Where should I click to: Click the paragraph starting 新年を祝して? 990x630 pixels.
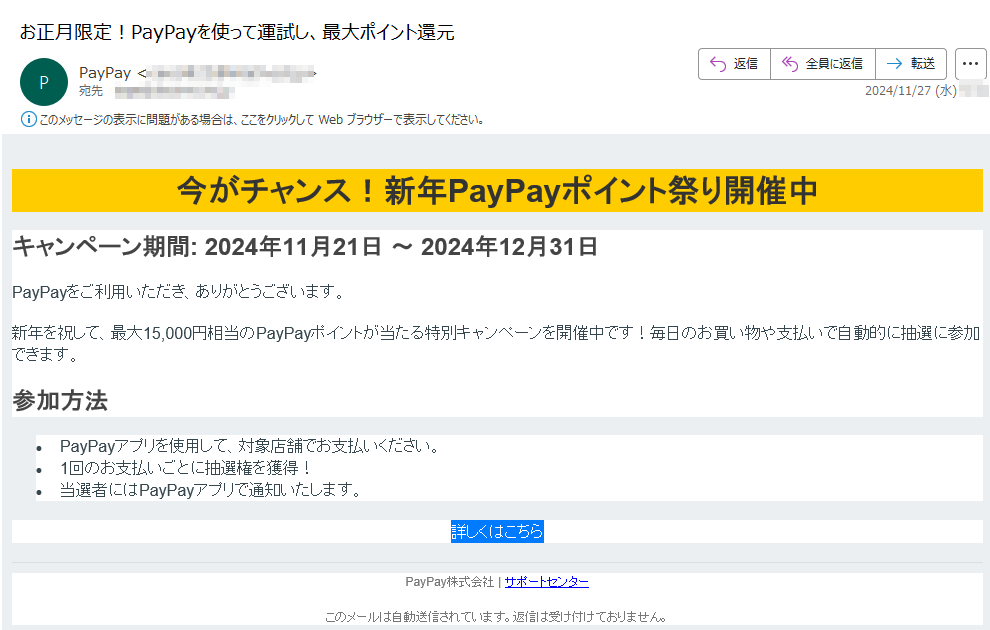(496, 343)
